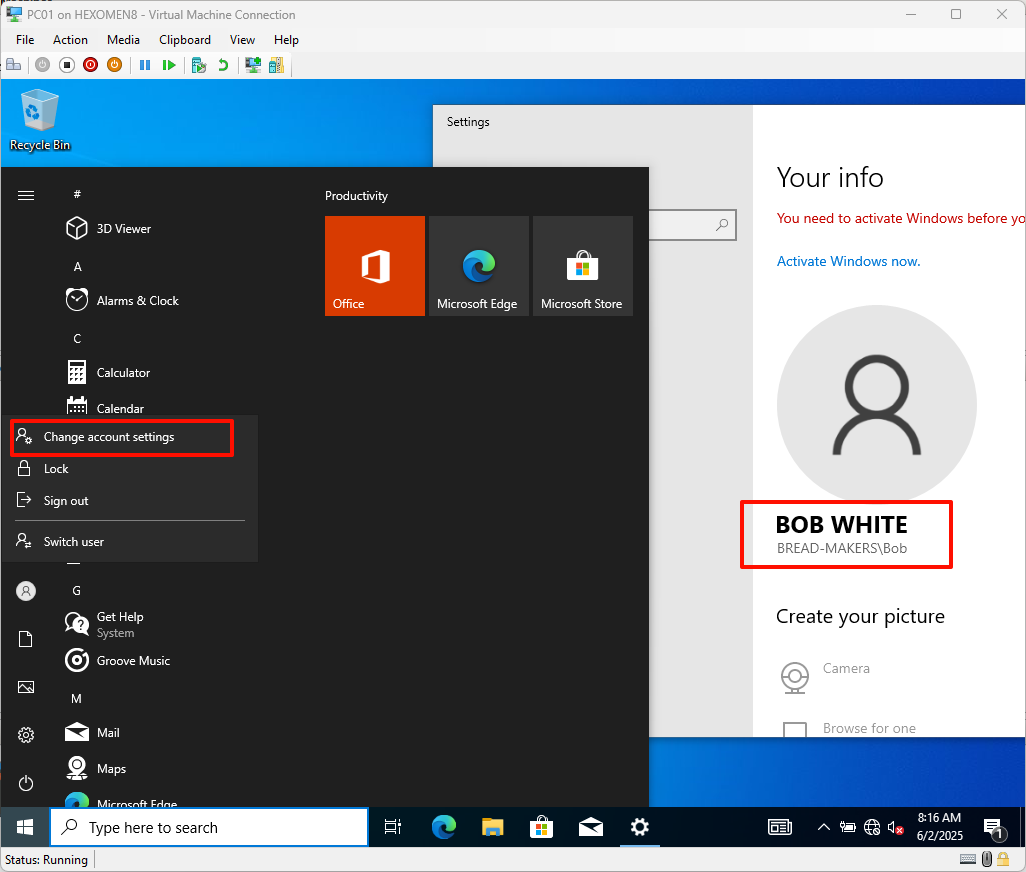Open Task View from the taskbar

point(393,828)
